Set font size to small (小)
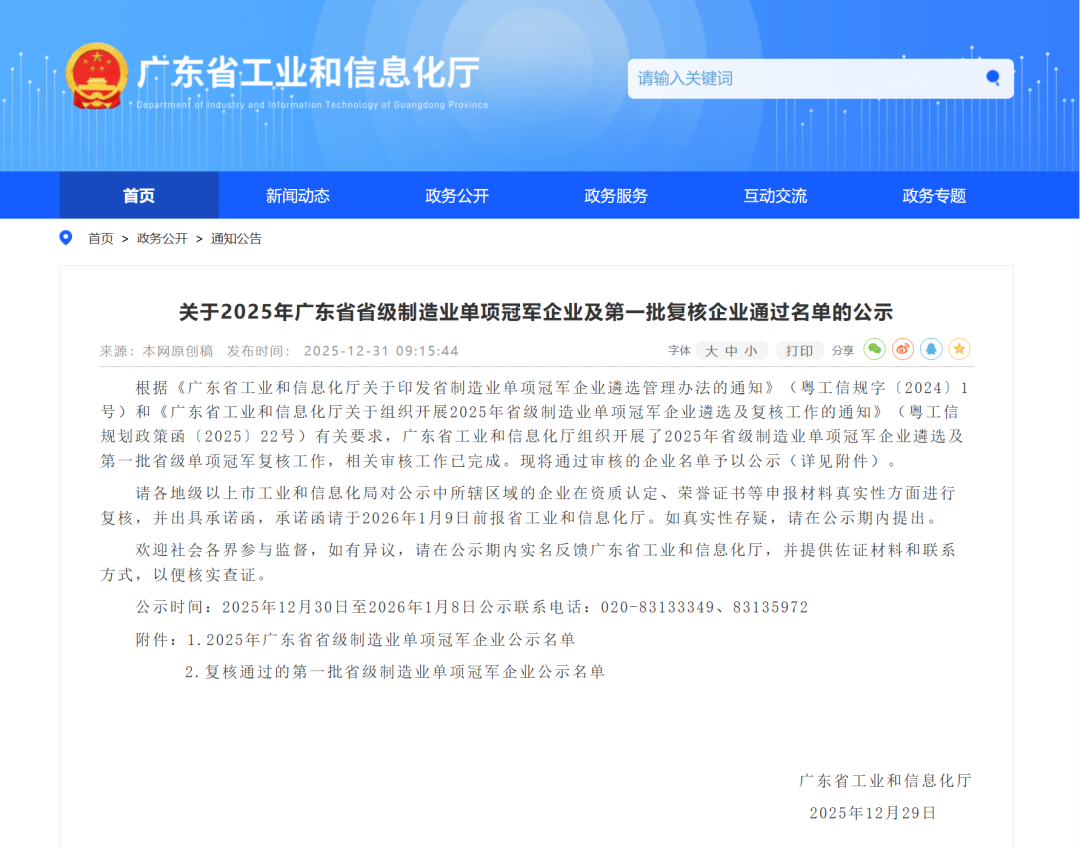 point(750,351)
